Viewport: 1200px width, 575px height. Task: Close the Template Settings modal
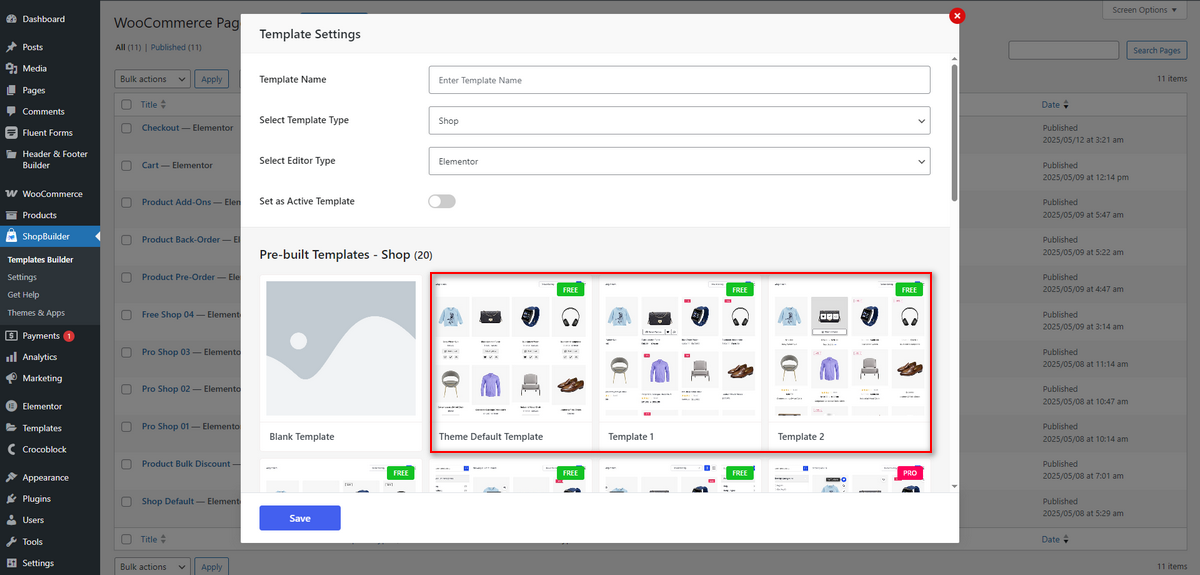pos(957,15)
